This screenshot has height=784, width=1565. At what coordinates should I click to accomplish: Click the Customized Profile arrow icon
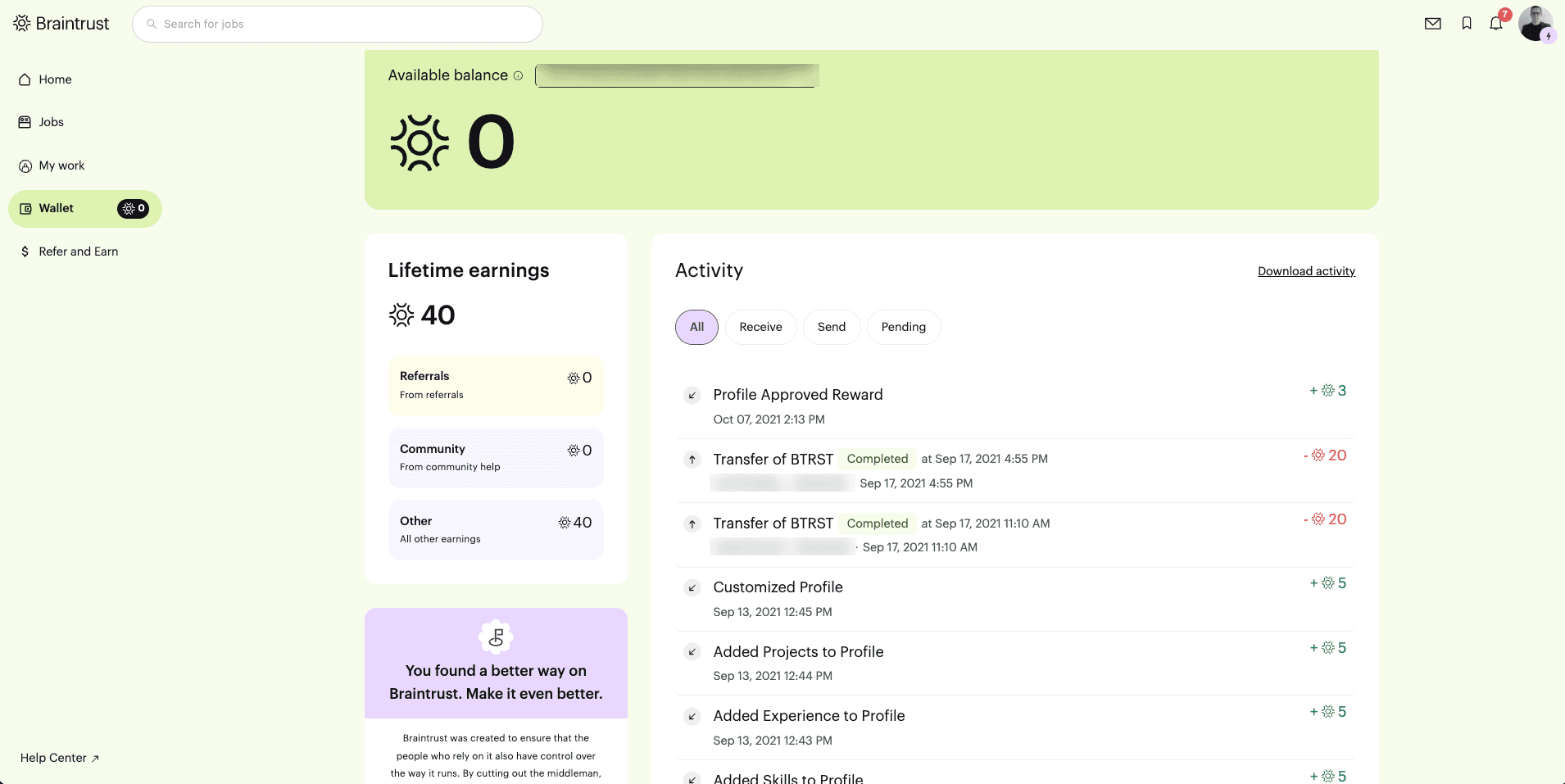692,588
